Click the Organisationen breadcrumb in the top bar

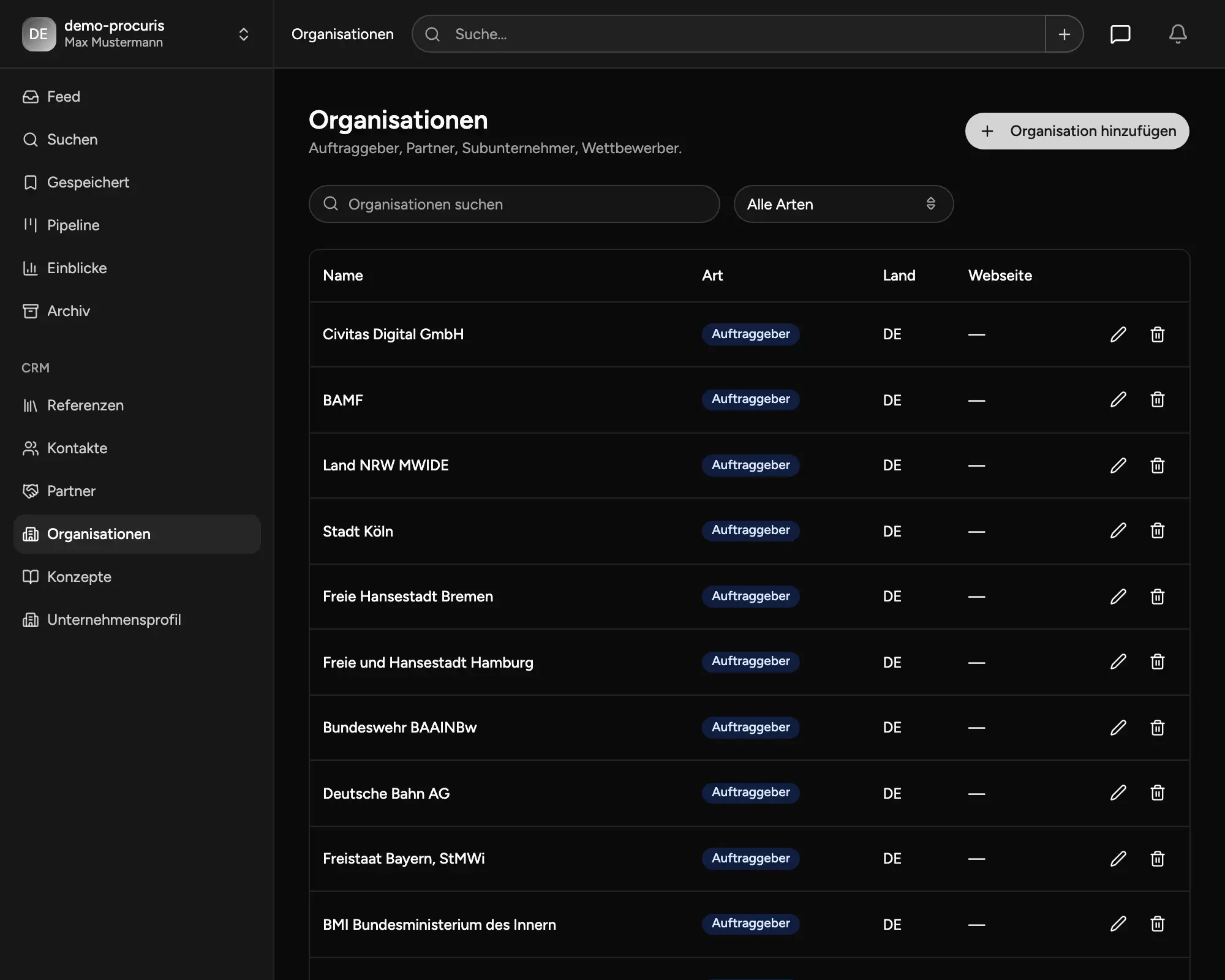point(342,34)
